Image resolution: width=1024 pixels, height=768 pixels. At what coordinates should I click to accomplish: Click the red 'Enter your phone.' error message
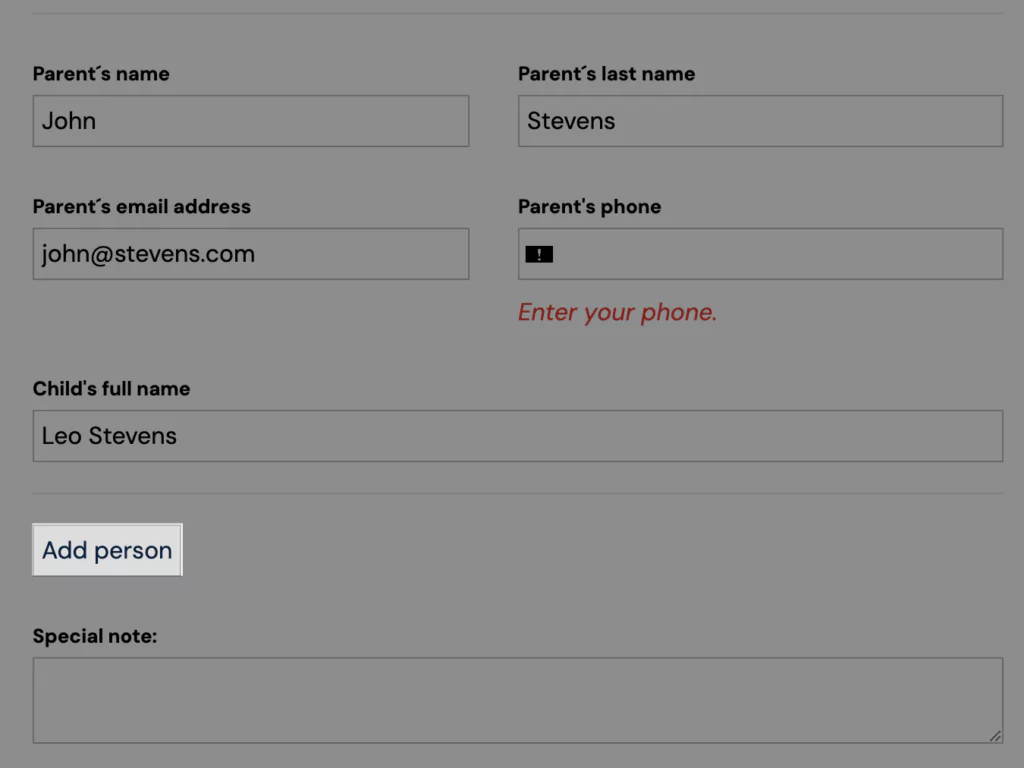point(617,312)
